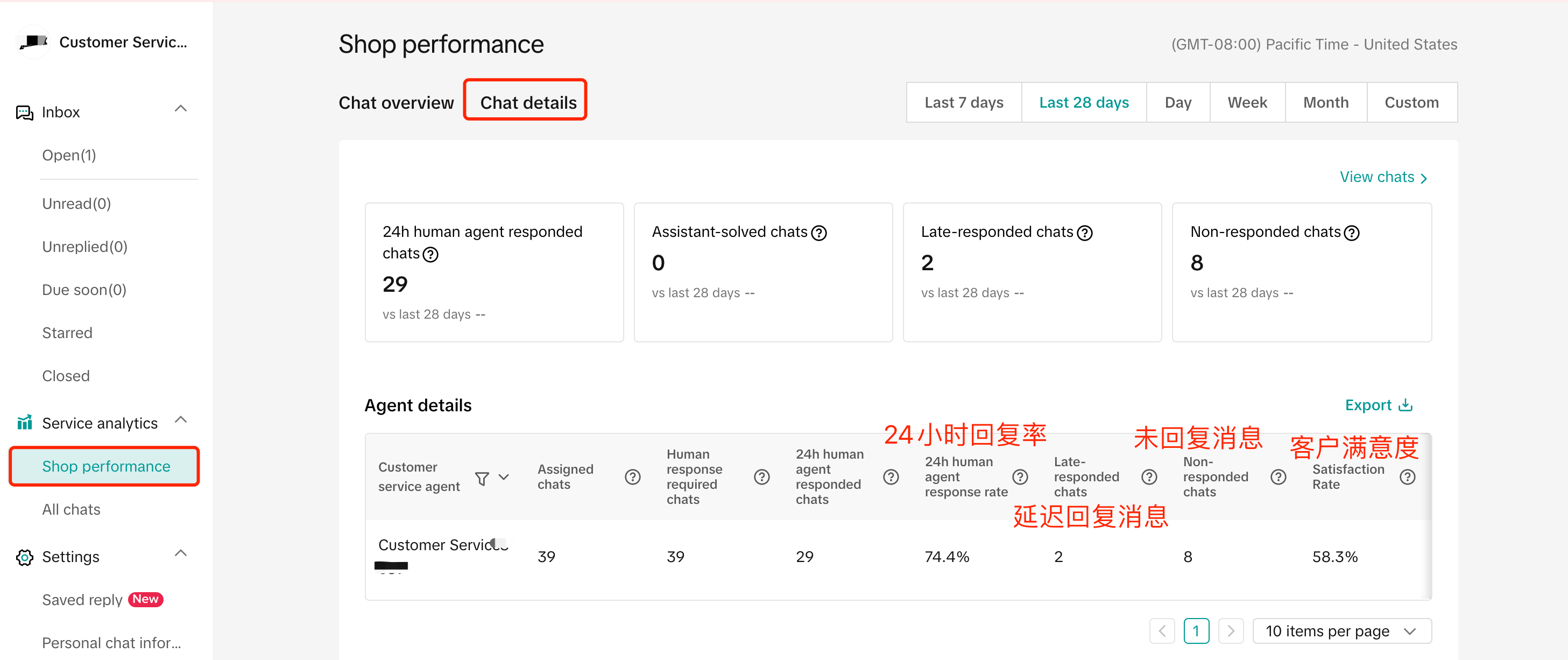Collapse the Service analytics section
Viewport: 1568px width, 660px height.
coord(180,420)
